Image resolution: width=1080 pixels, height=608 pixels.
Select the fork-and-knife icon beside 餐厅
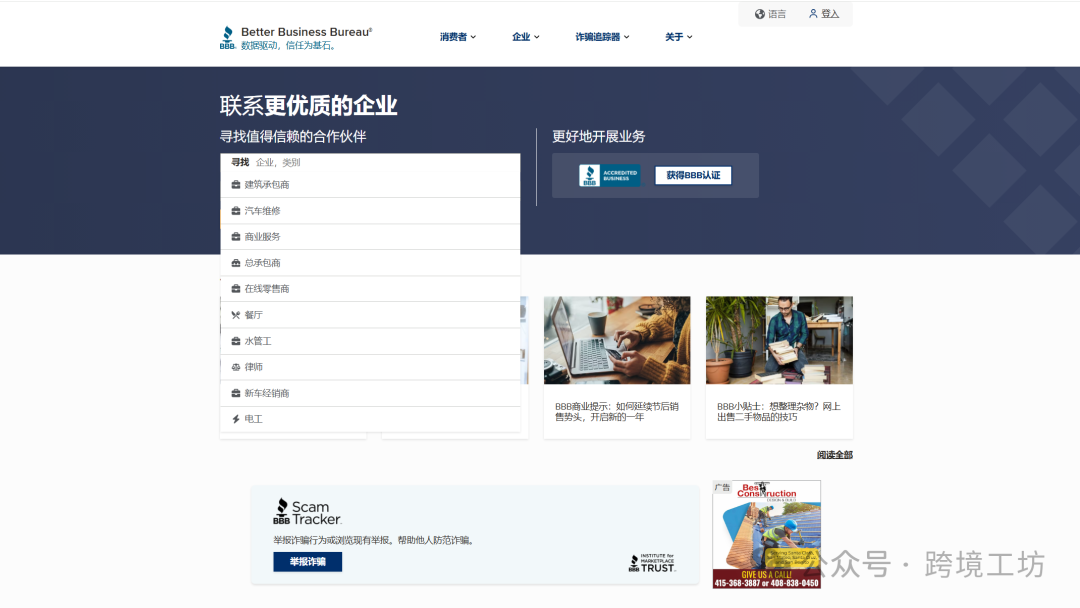(237, 314)
